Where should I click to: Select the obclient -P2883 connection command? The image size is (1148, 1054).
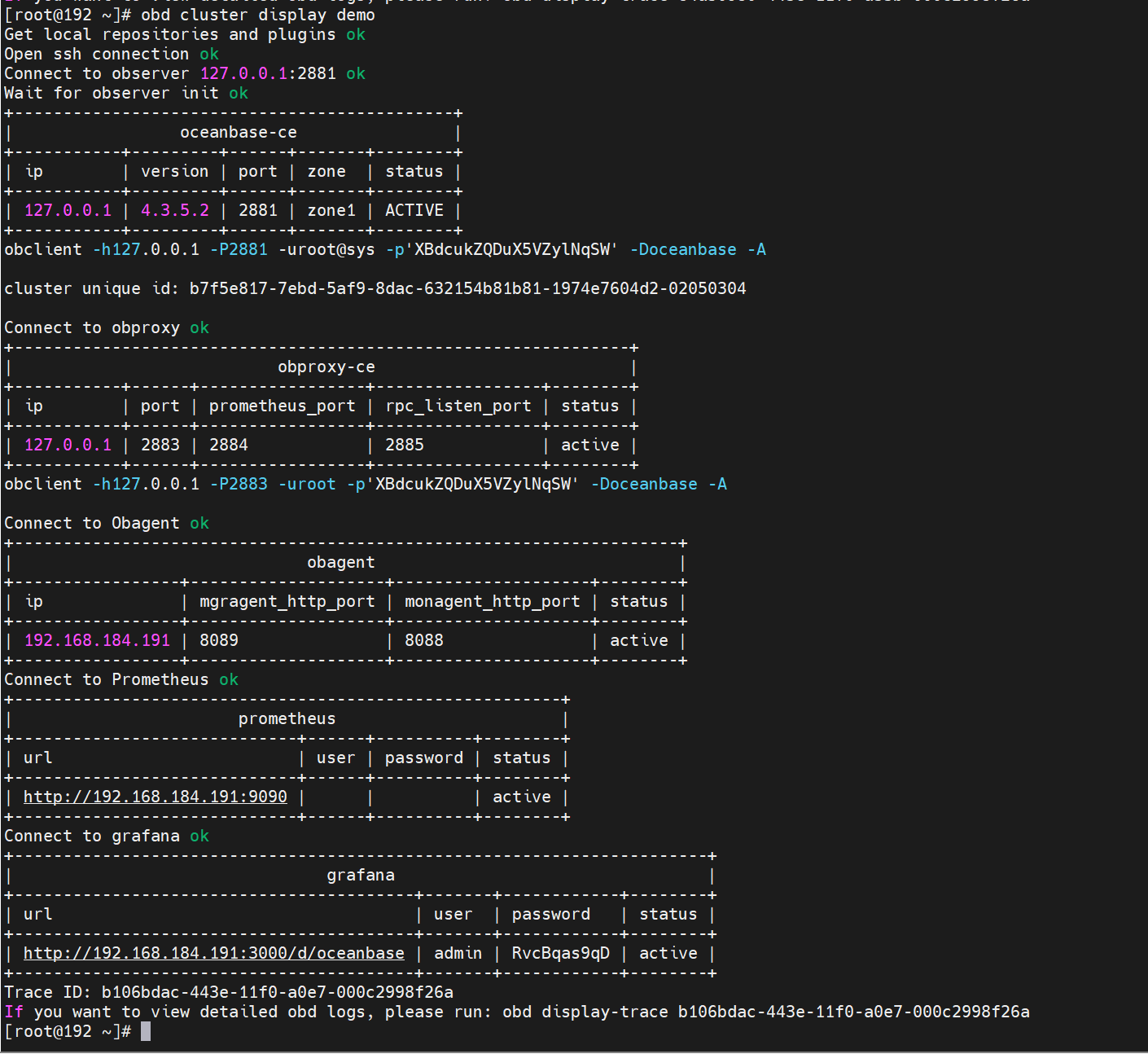click(366, 484)
